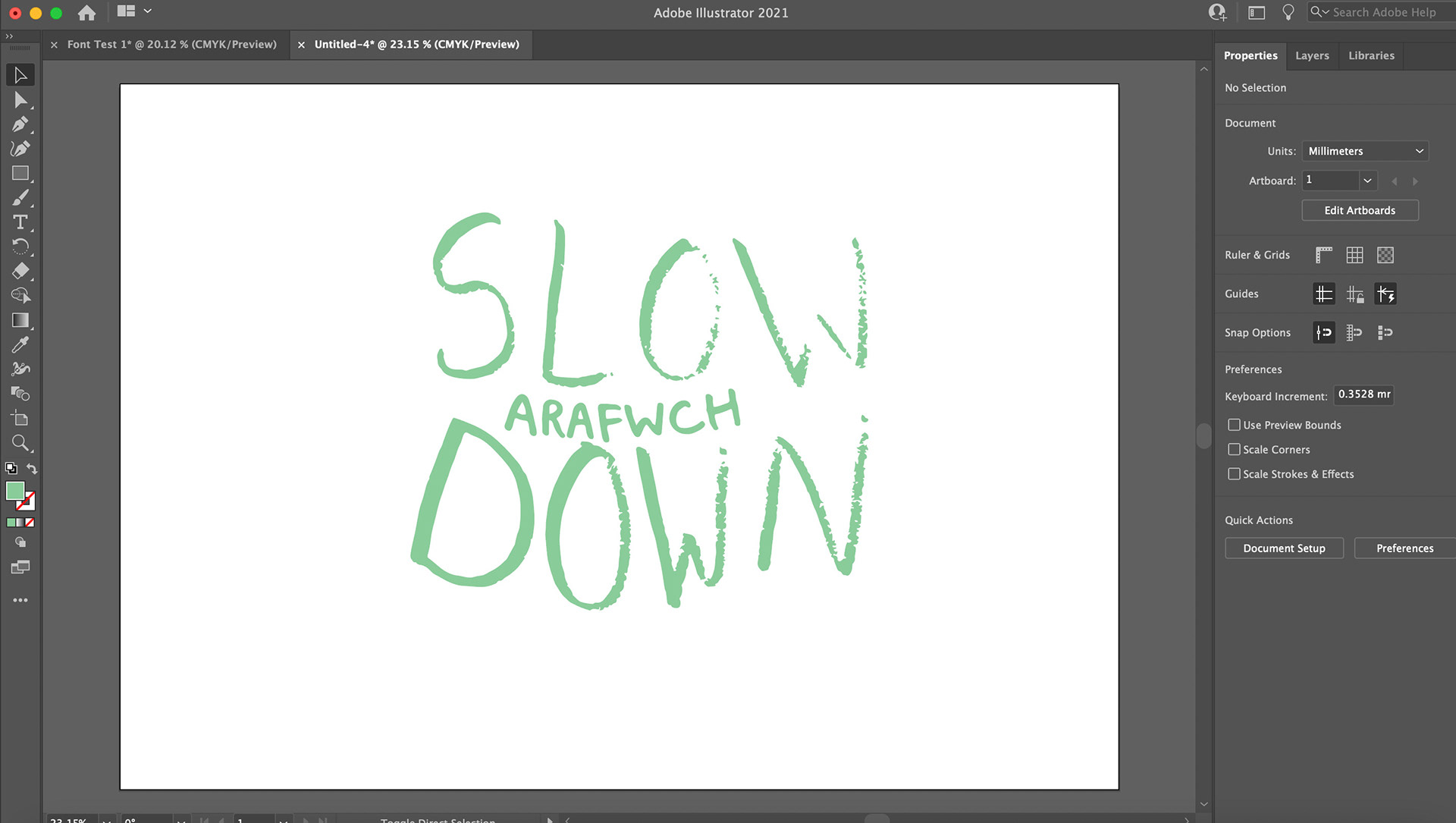Select the Paintbrush tool

(x=20, y=198)
